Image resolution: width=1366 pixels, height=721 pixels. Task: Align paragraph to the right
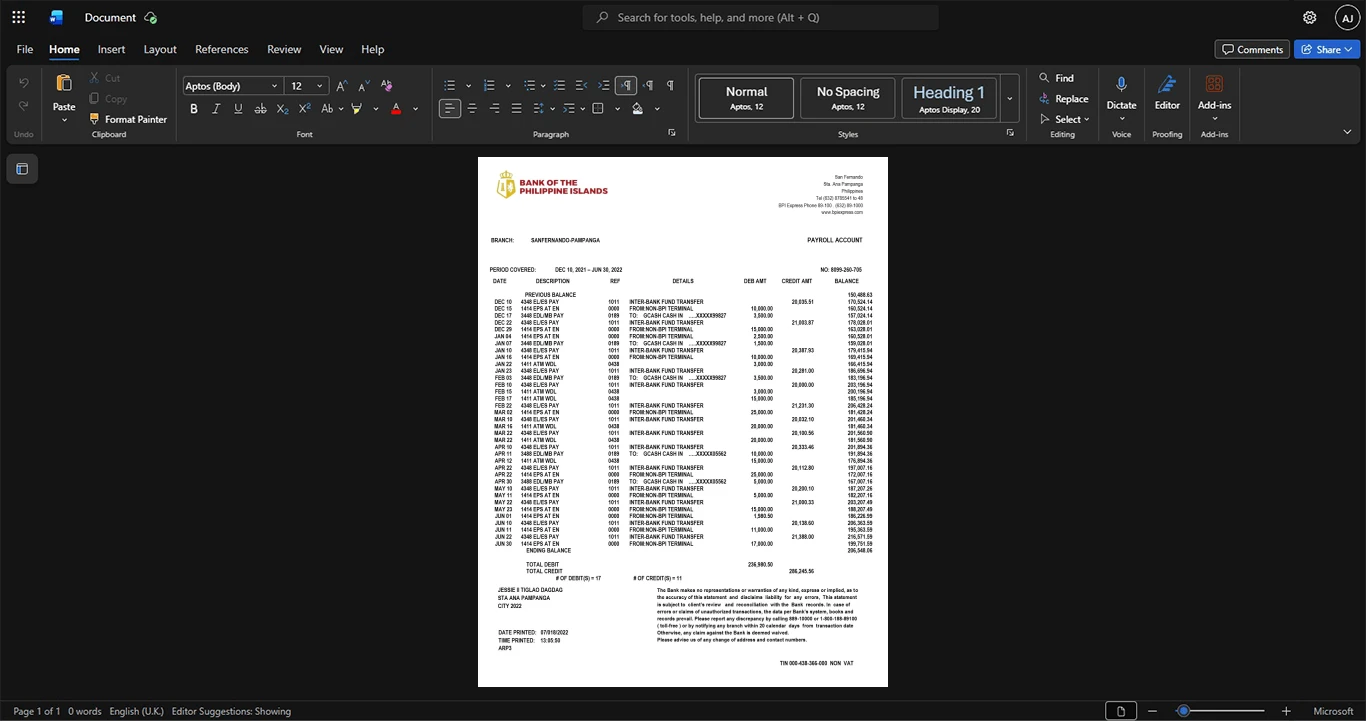(495, 108)
